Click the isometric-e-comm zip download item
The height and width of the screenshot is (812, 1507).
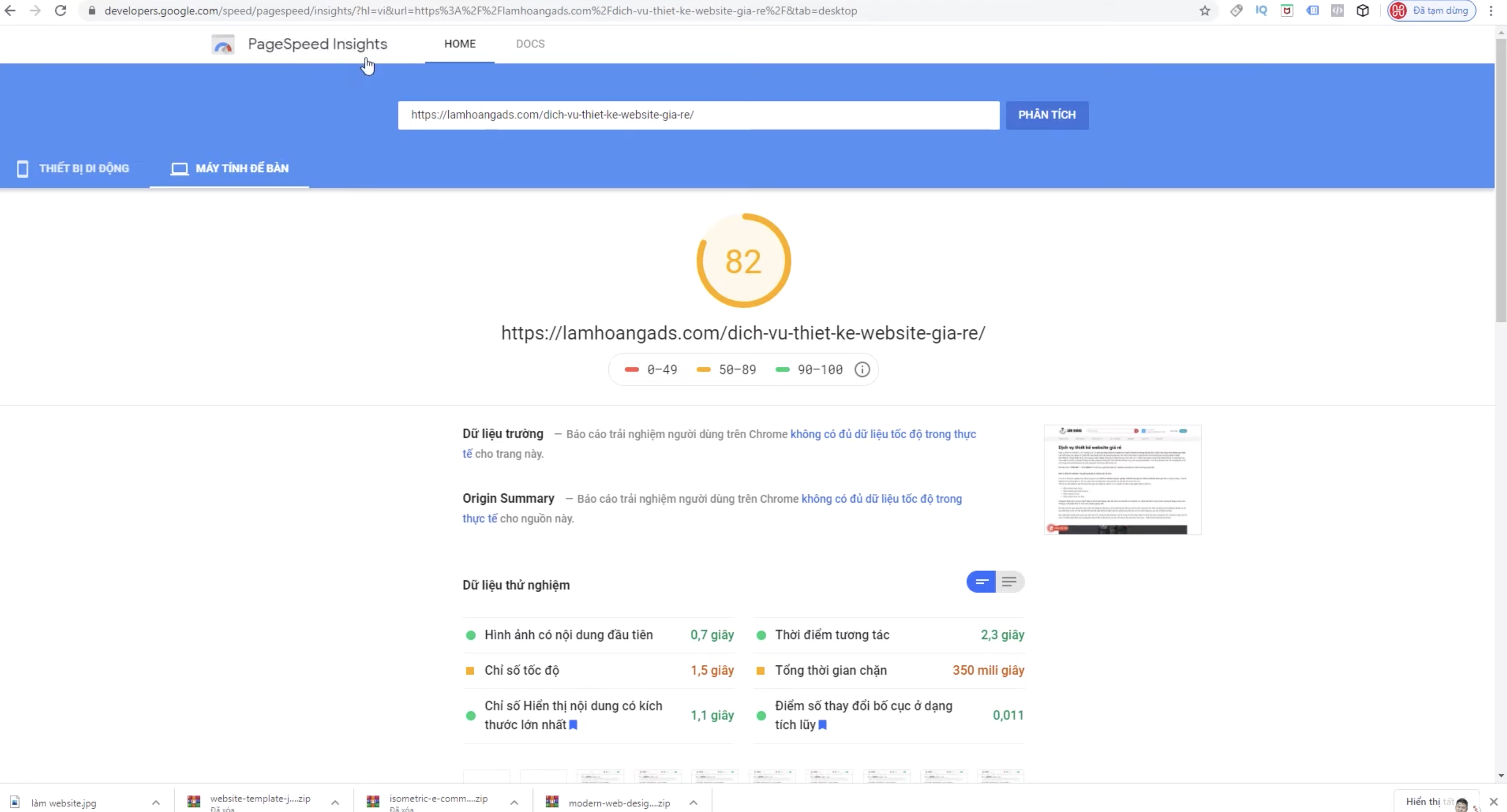point(438,801)
